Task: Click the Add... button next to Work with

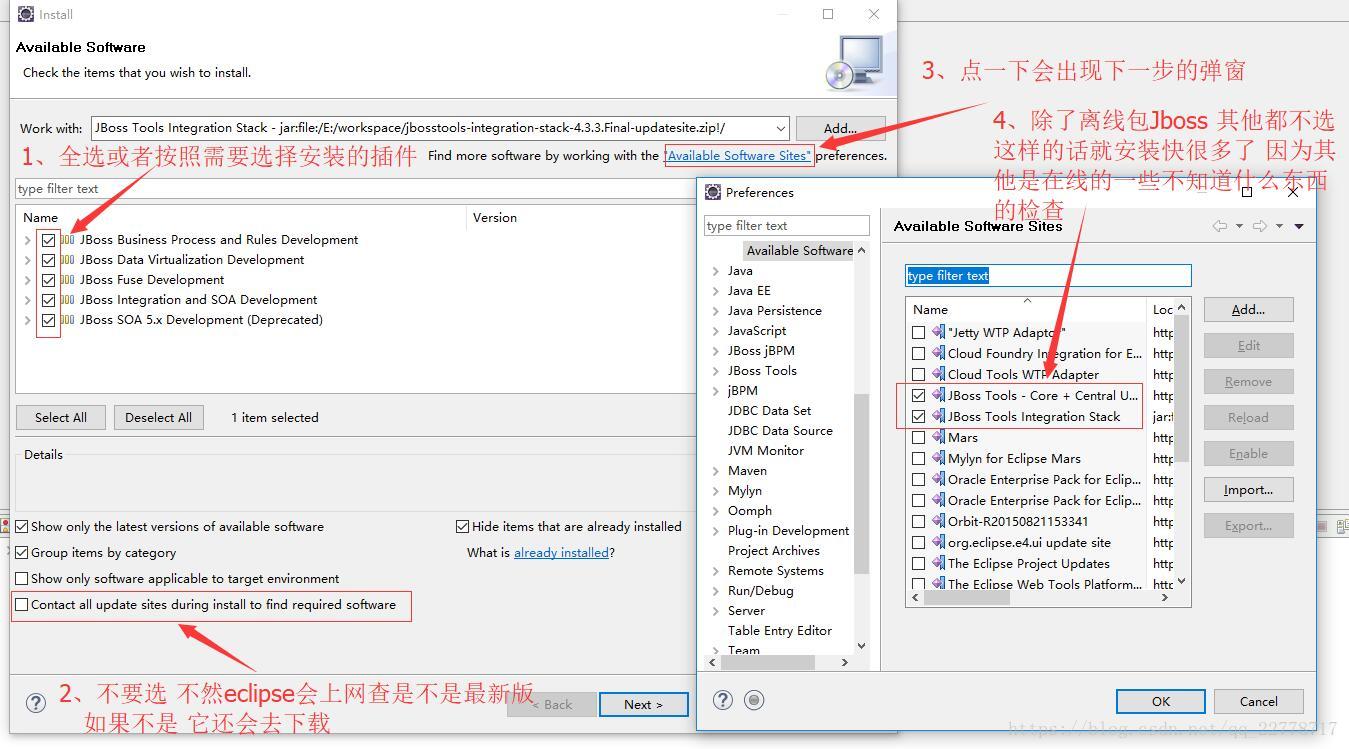Action: coord(840,128)
